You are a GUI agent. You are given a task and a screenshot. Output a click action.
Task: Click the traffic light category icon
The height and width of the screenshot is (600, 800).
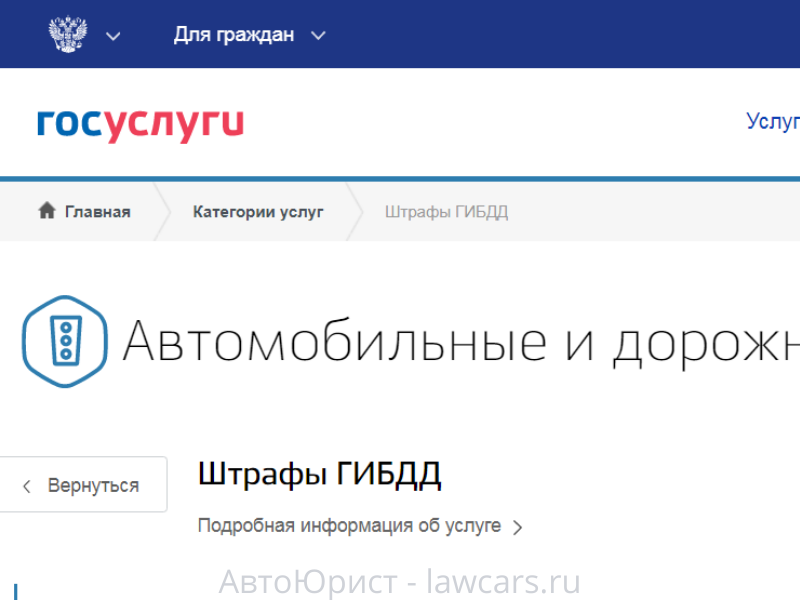click(65, 341)
